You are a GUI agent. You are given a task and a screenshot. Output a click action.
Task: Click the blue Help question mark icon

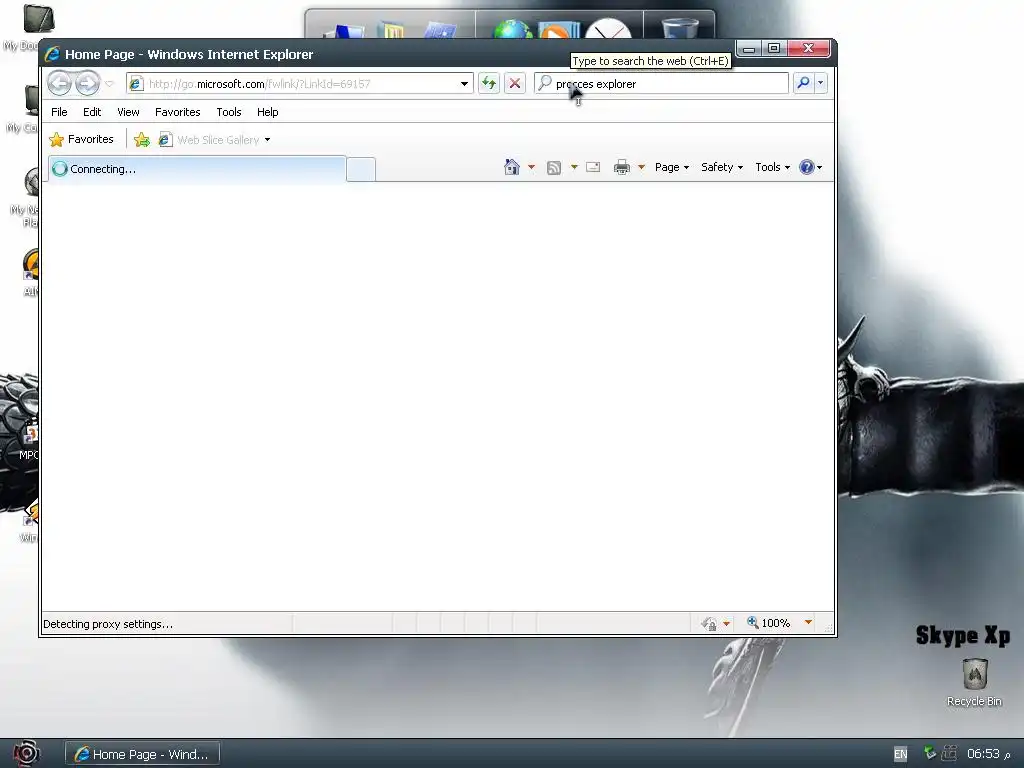point(807,167)
